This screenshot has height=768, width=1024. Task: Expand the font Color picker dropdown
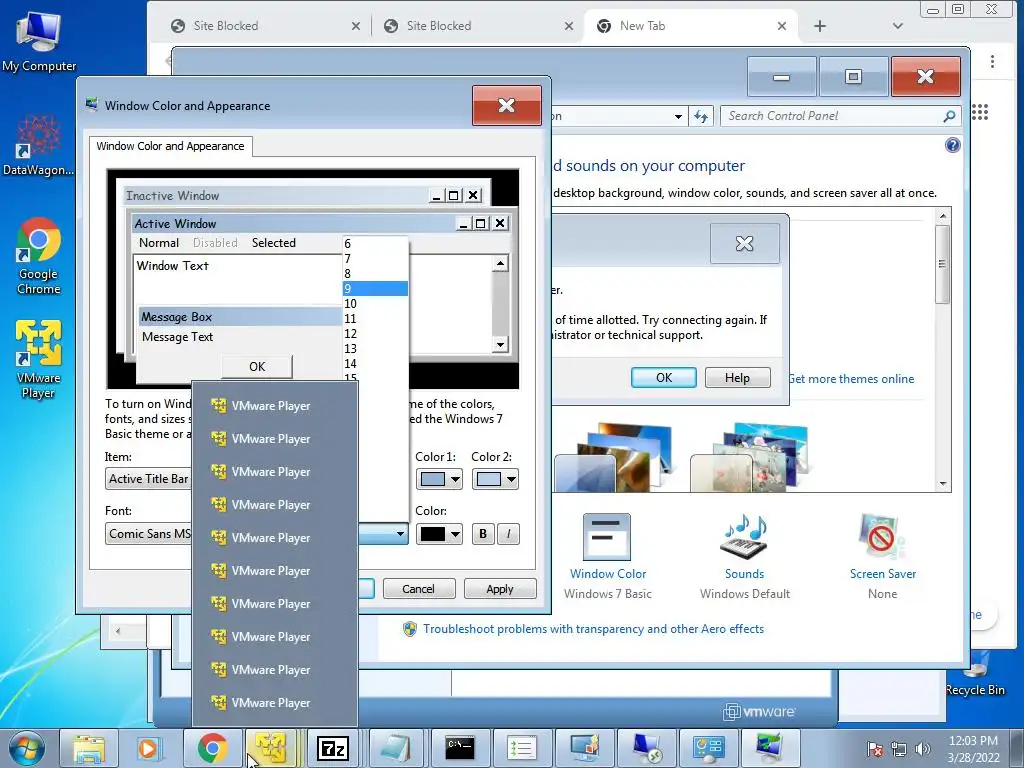pos(455,534)
